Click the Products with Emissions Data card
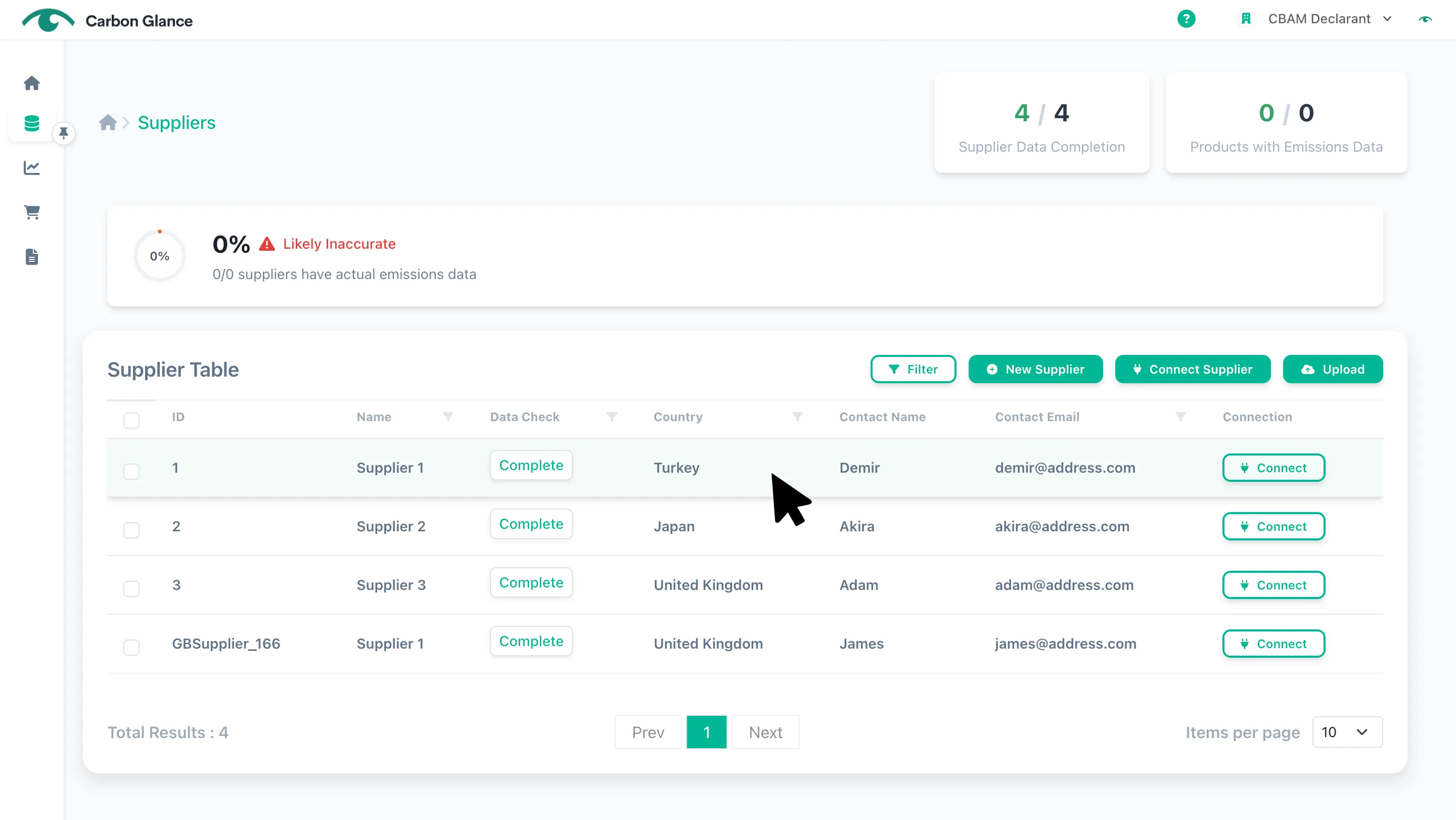Image resolution: width=1456 pixels, height=820 pixels. click(1287, 123)
